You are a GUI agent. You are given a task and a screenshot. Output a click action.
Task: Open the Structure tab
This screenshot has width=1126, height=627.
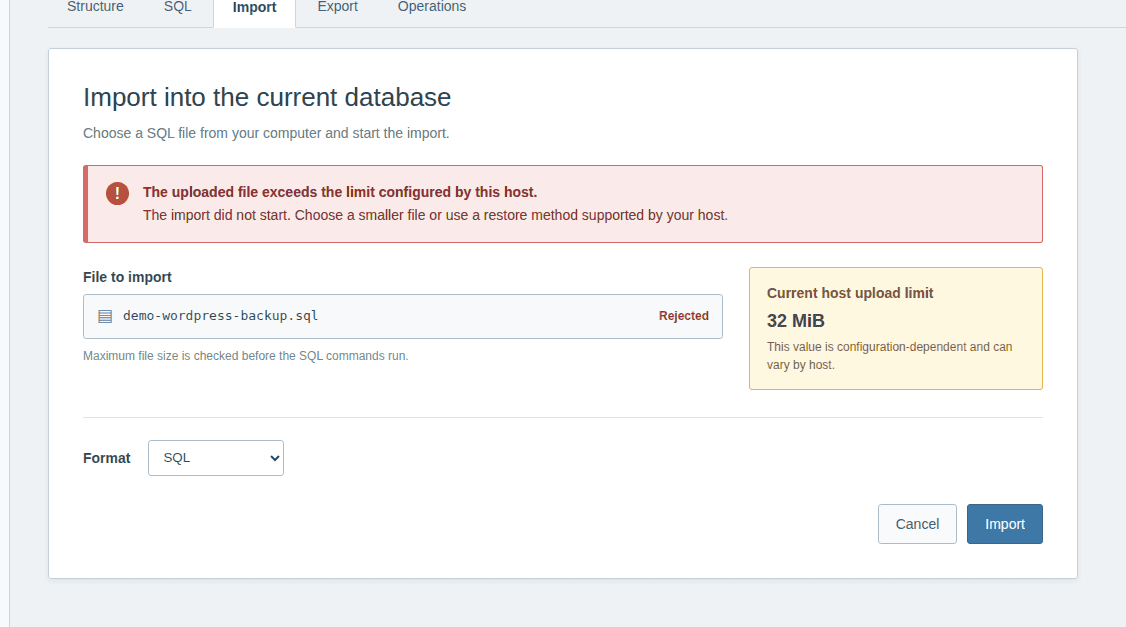[x=95, y=7]
